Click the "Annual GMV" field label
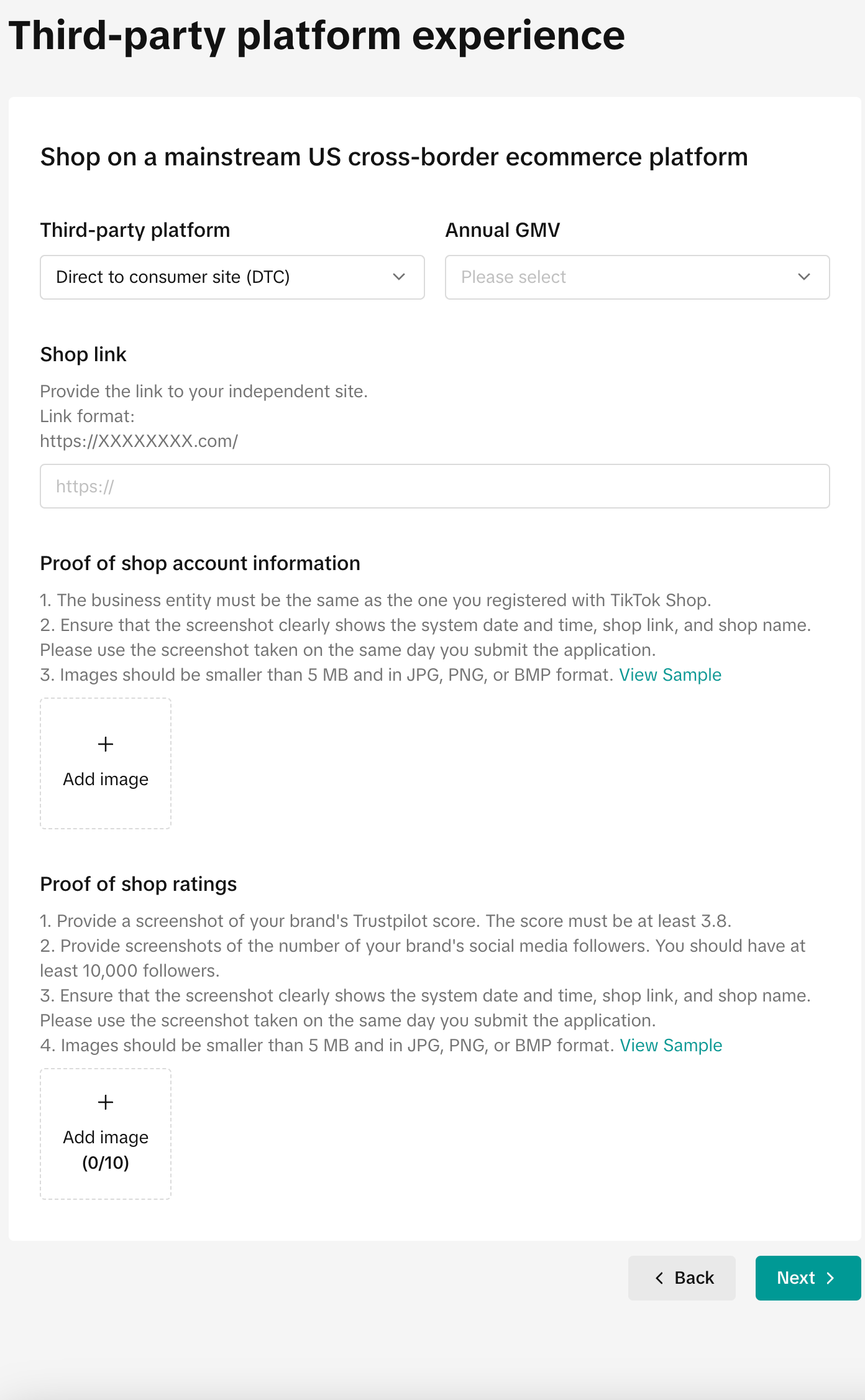The image size is (865, 1400). [502, 231]
